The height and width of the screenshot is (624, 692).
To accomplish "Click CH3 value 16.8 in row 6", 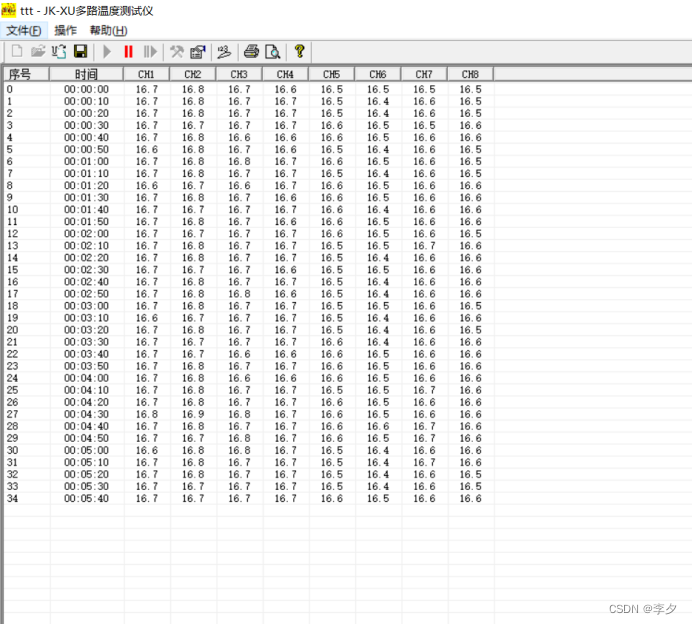I will tap(239, 162).
